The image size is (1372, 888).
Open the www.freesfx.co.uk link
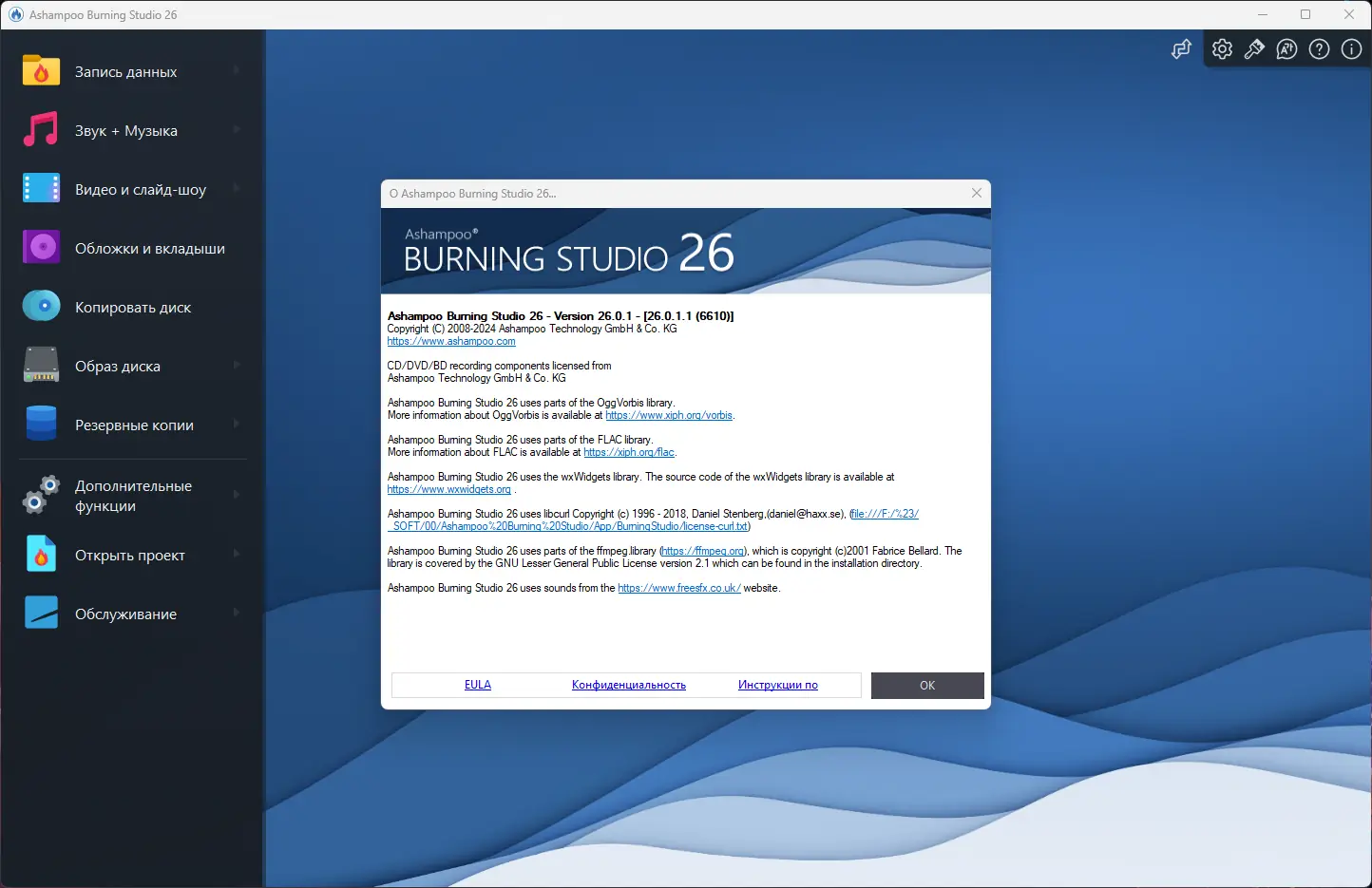click(679, 589)
